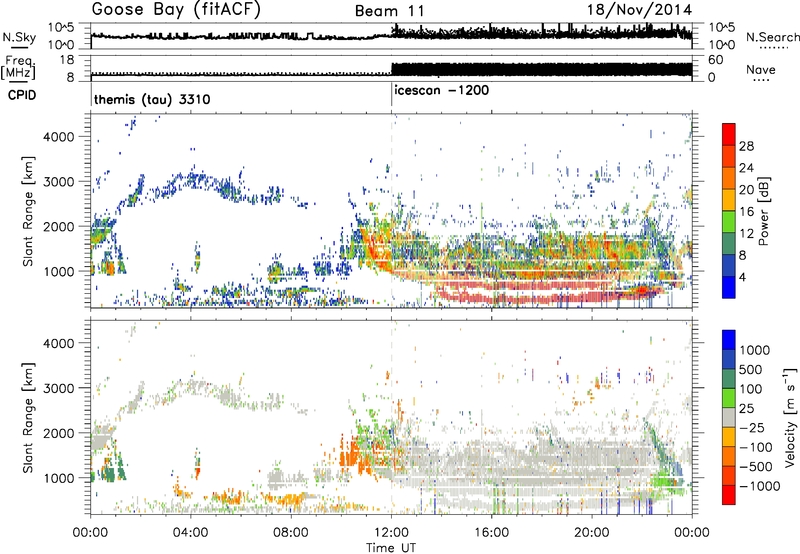Click the 'N.Search' legend label
Viewport: 800px width, 554px height.
click(772, 37)
